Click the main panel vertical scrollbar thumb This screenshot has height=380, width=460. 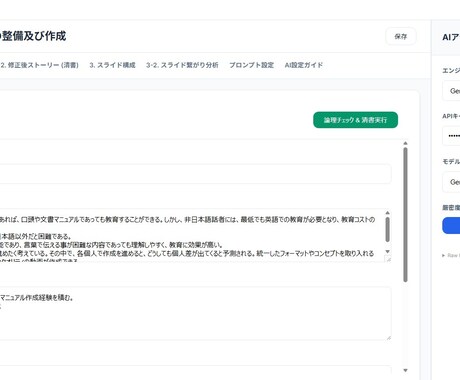(x=405, y=215)
